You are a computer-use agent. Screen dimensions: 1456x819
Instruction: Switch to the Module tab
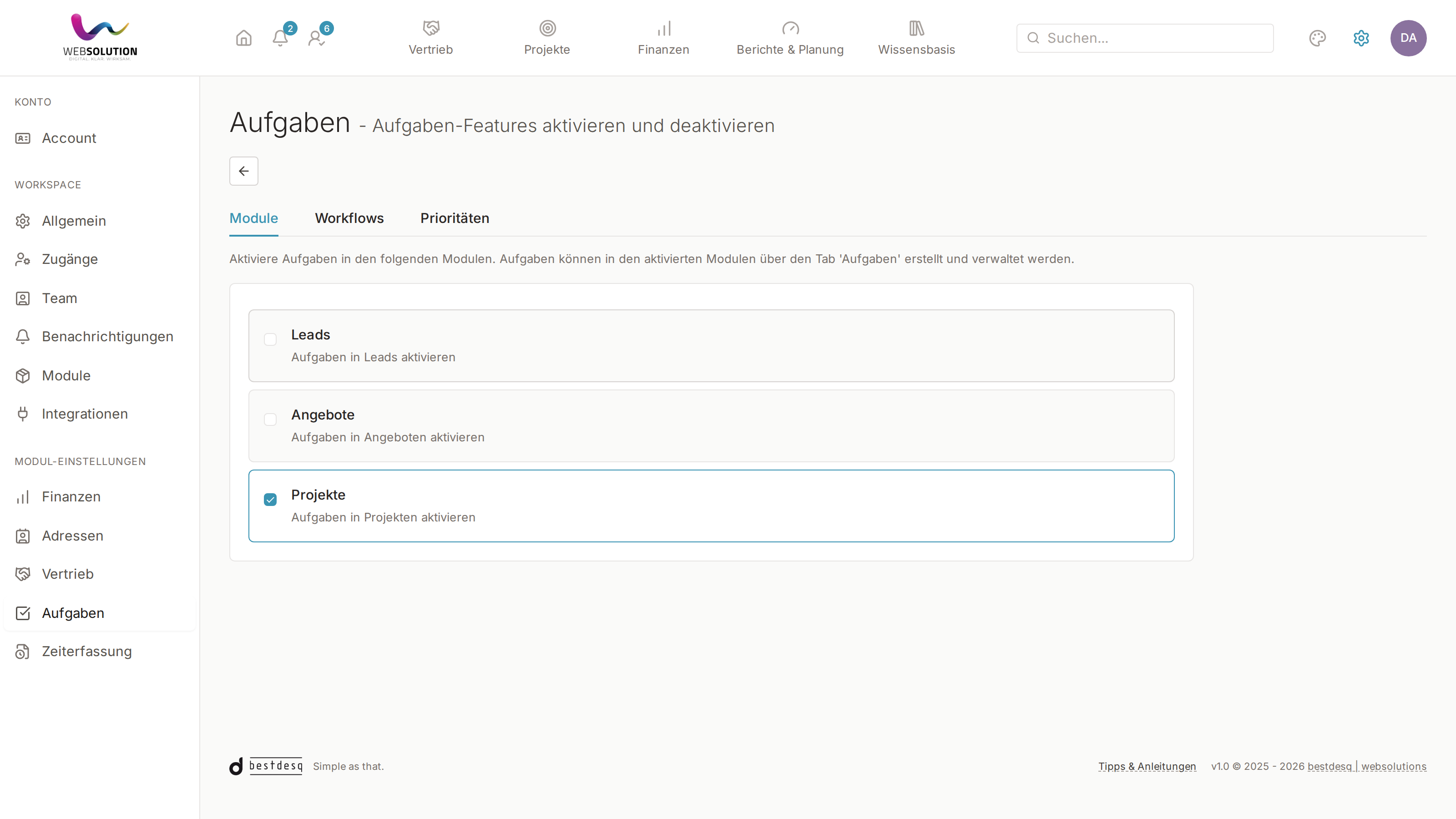[254, 218]
